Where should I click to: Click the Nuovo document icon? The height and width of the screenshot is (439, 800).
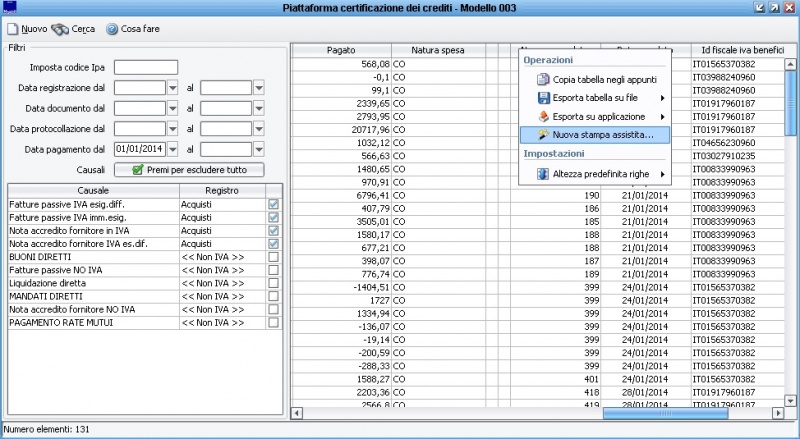[x=12, y=29]
